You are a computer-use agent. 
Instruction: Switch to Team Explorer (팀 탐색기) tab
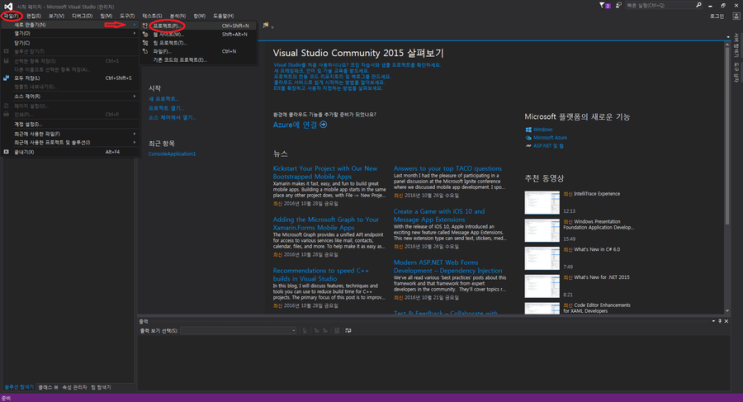click(x=101, y=387)
